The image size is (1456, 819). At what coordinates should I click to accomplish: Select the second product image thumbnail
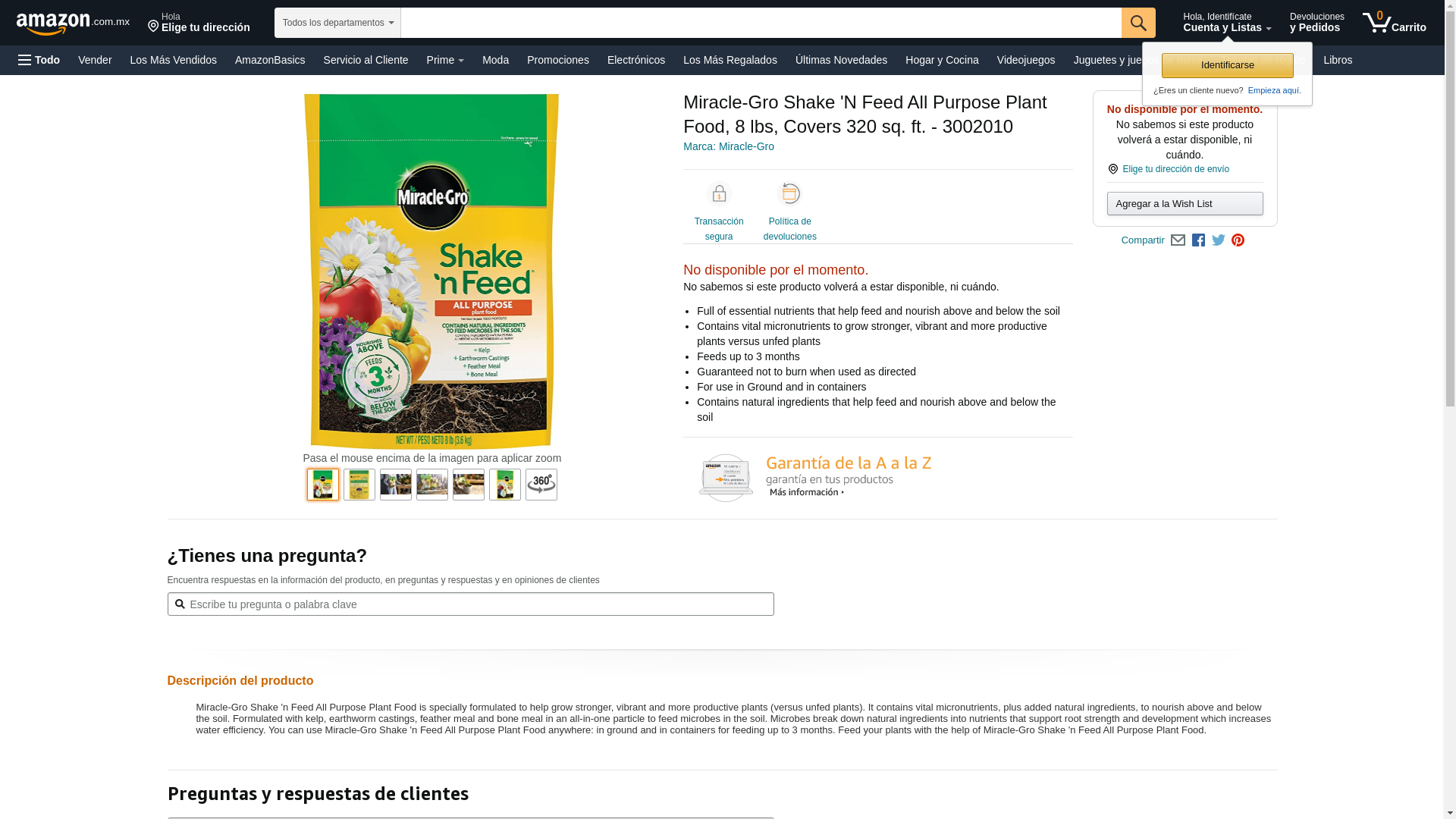coord(359,485)
